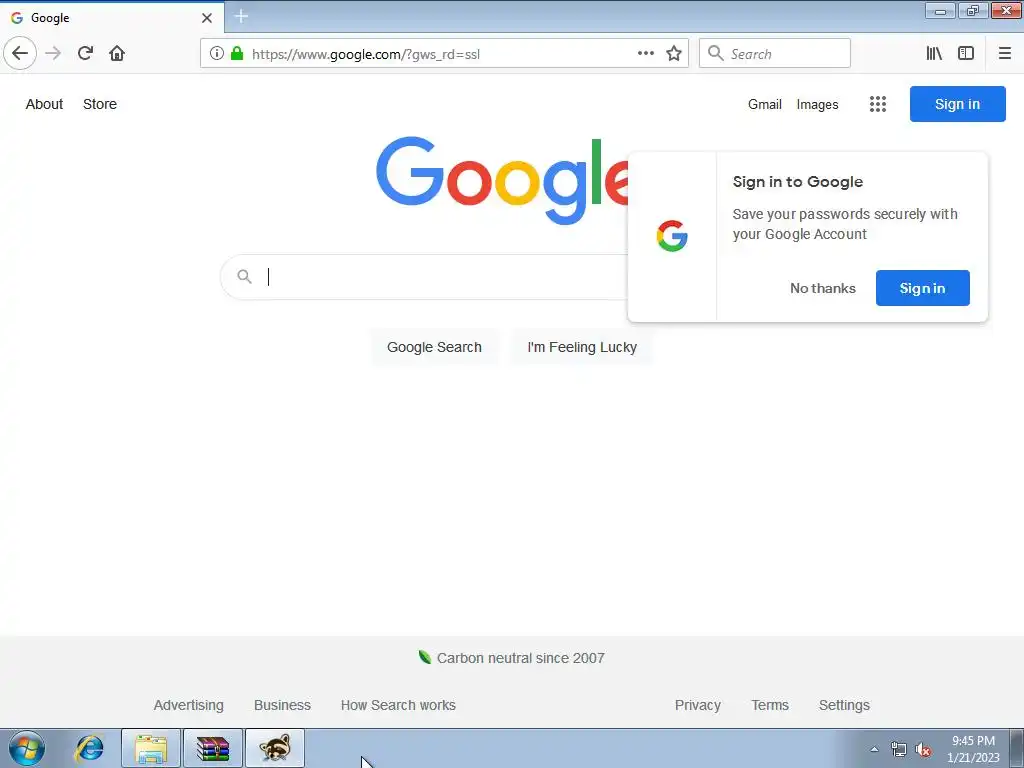This screenshot has width=1024, height=768.
Task: Open network status tray icon
Action: (x=899, y=749)
